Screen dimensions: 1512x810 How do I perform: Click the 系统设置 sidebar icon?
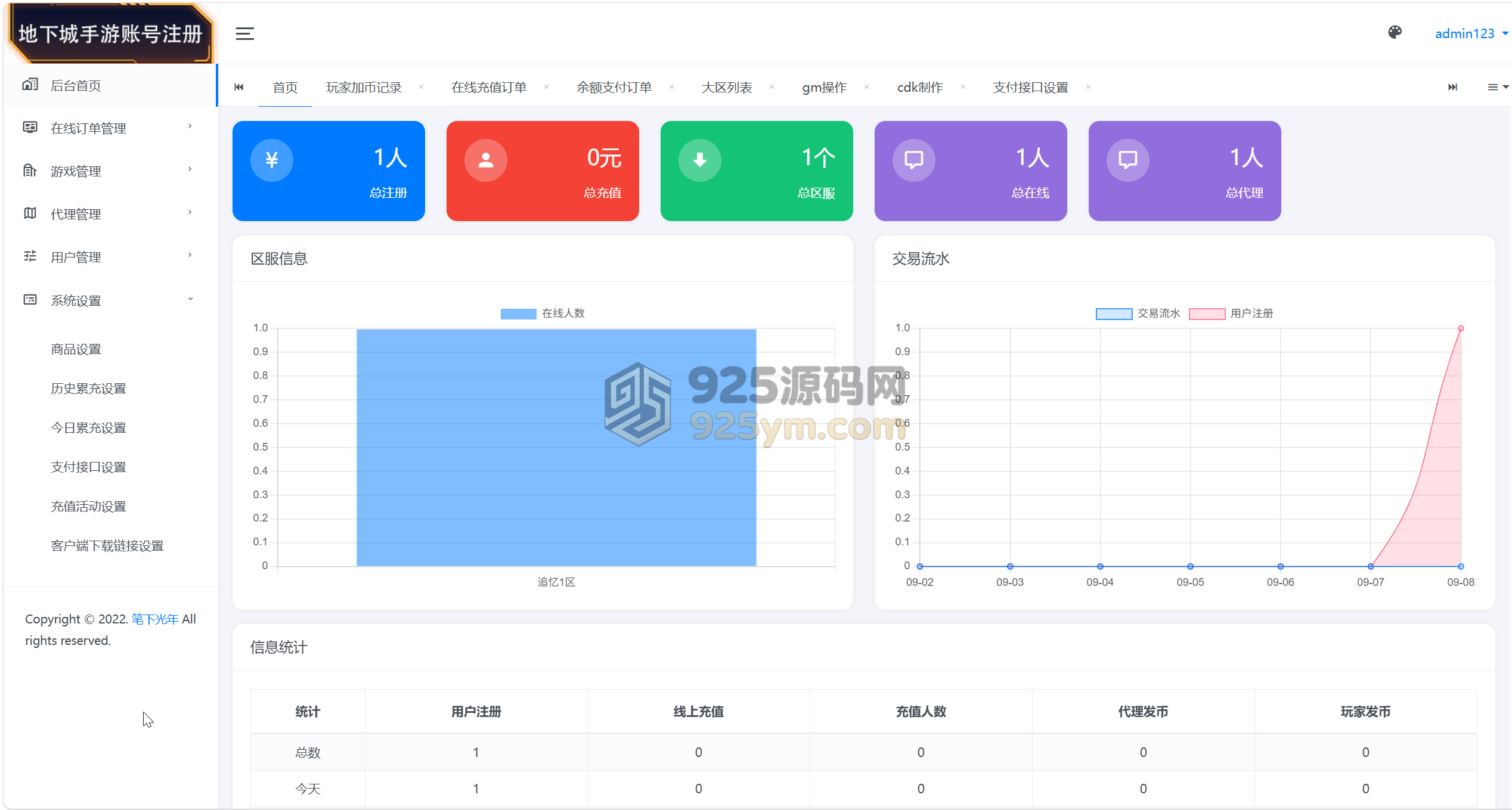pos(30,299)
